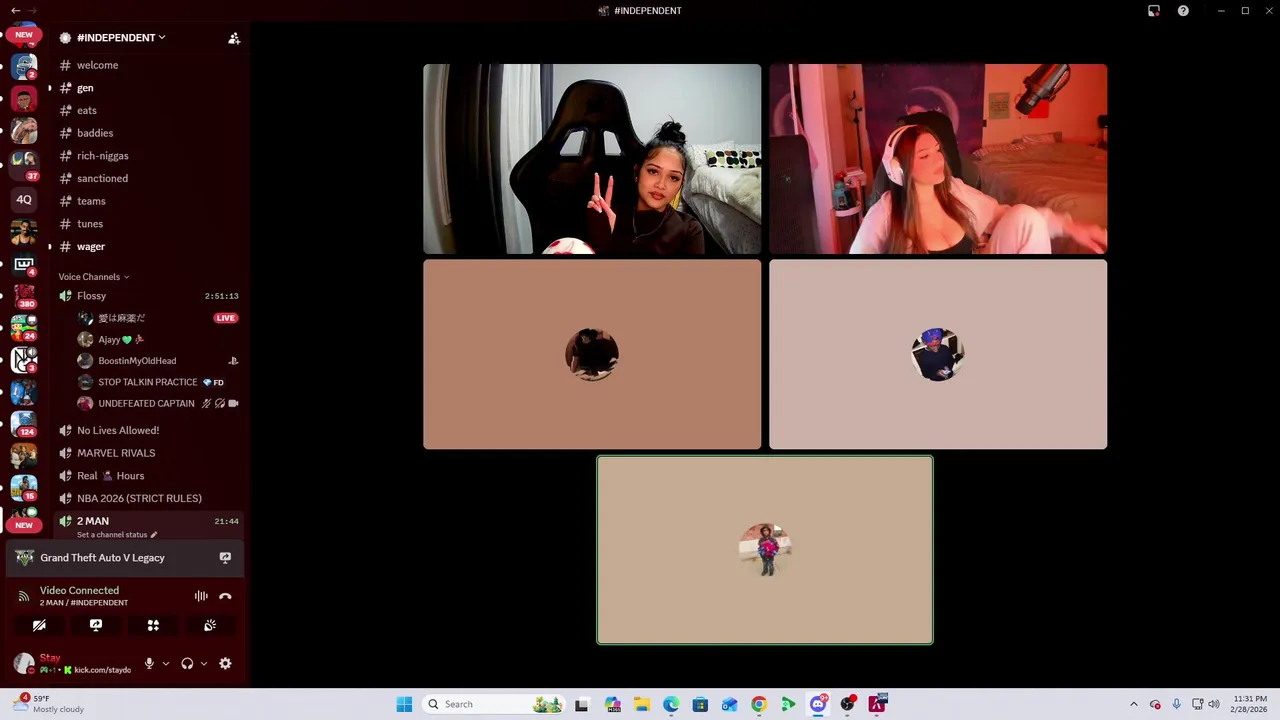Viewport: 1280px width, 720px height.
Task: Open the 4Q server in sidebar
Action: coord(24,199)
